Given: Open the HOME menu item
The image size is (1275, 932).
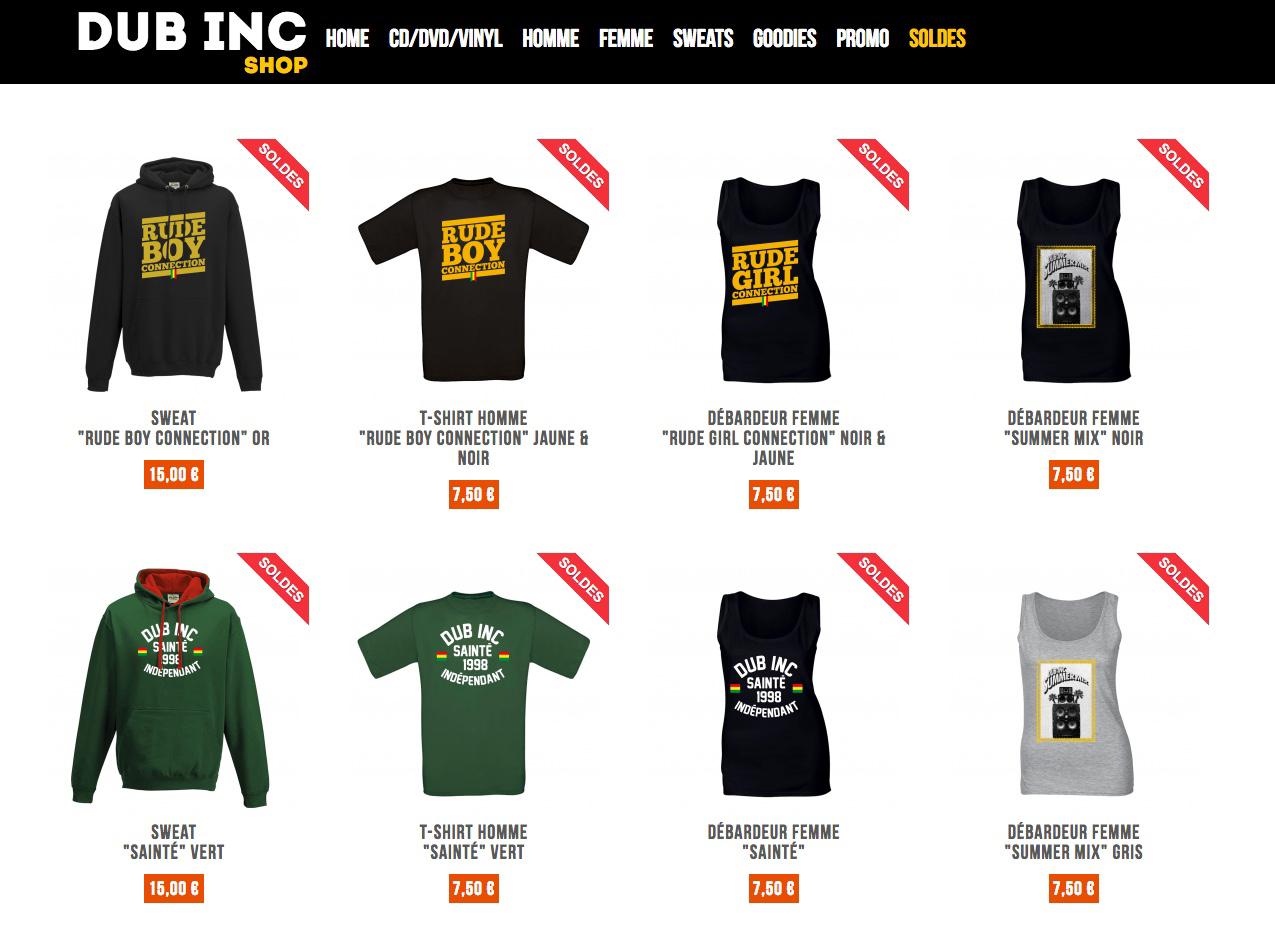Looking at the screenshot, I should tap(347, 39).
